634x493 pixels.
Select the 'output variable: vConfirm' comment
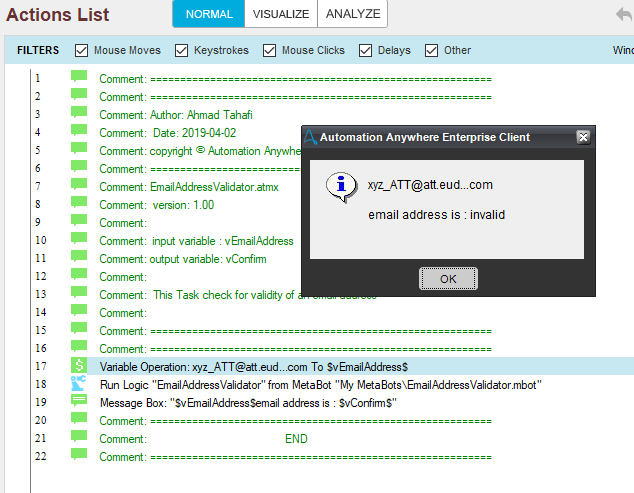183,259
